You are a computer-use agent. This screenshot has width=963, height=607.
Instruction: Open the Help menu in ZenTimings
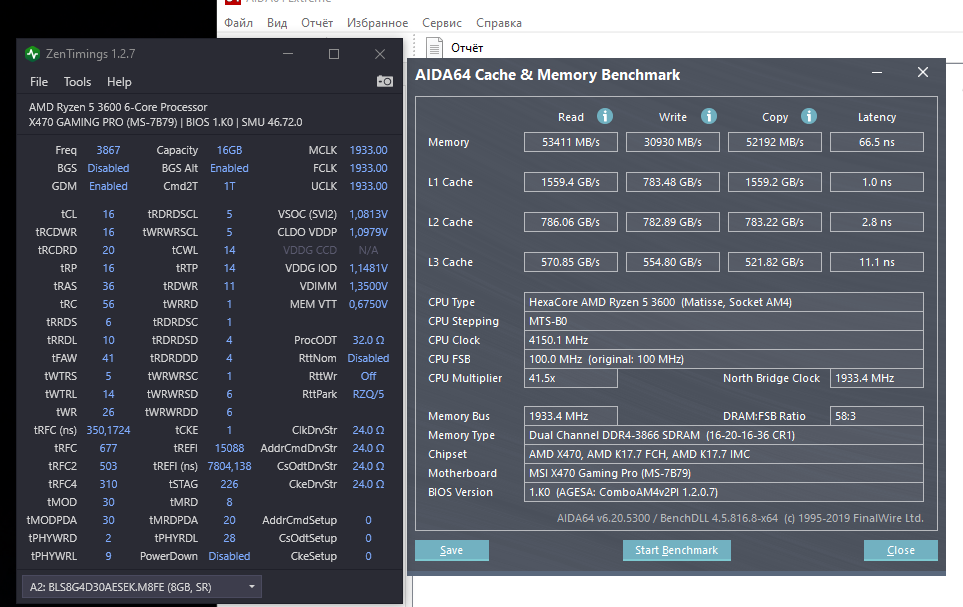[x=119, y=82]
